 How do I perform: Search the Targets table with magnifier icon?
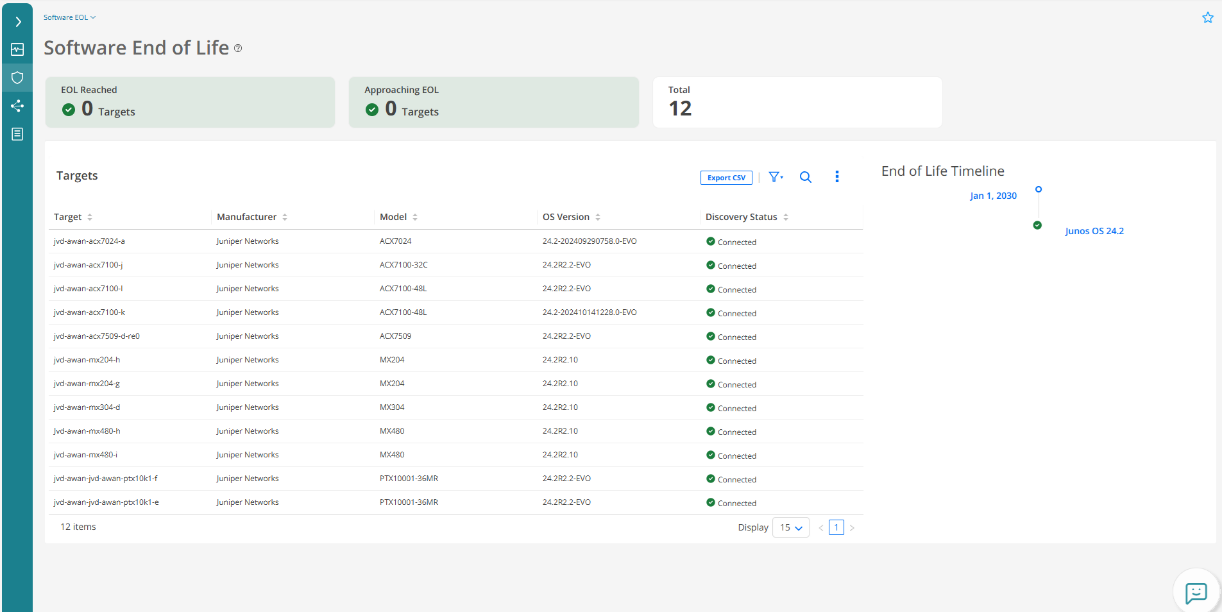806,177
